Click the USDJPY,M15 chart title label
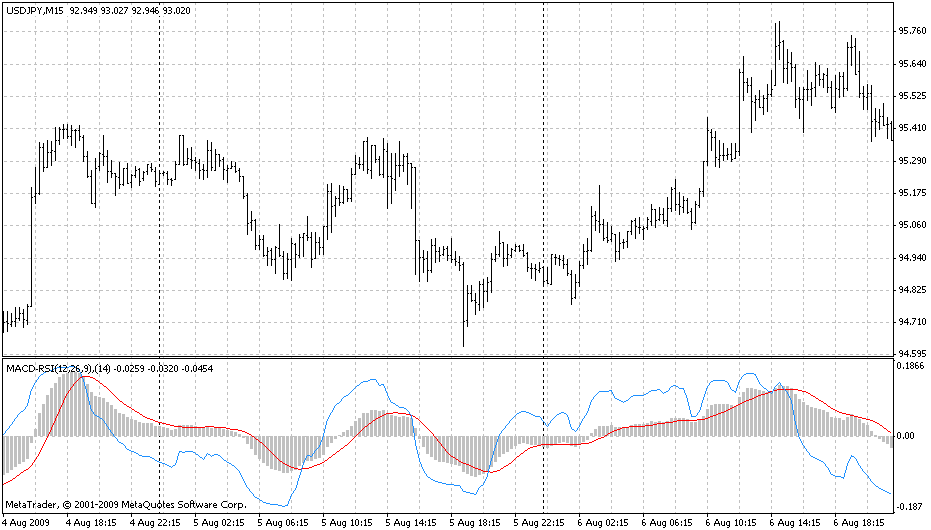Image resolution: width=931 pixels, height=530 pixels. pos(34,9)
